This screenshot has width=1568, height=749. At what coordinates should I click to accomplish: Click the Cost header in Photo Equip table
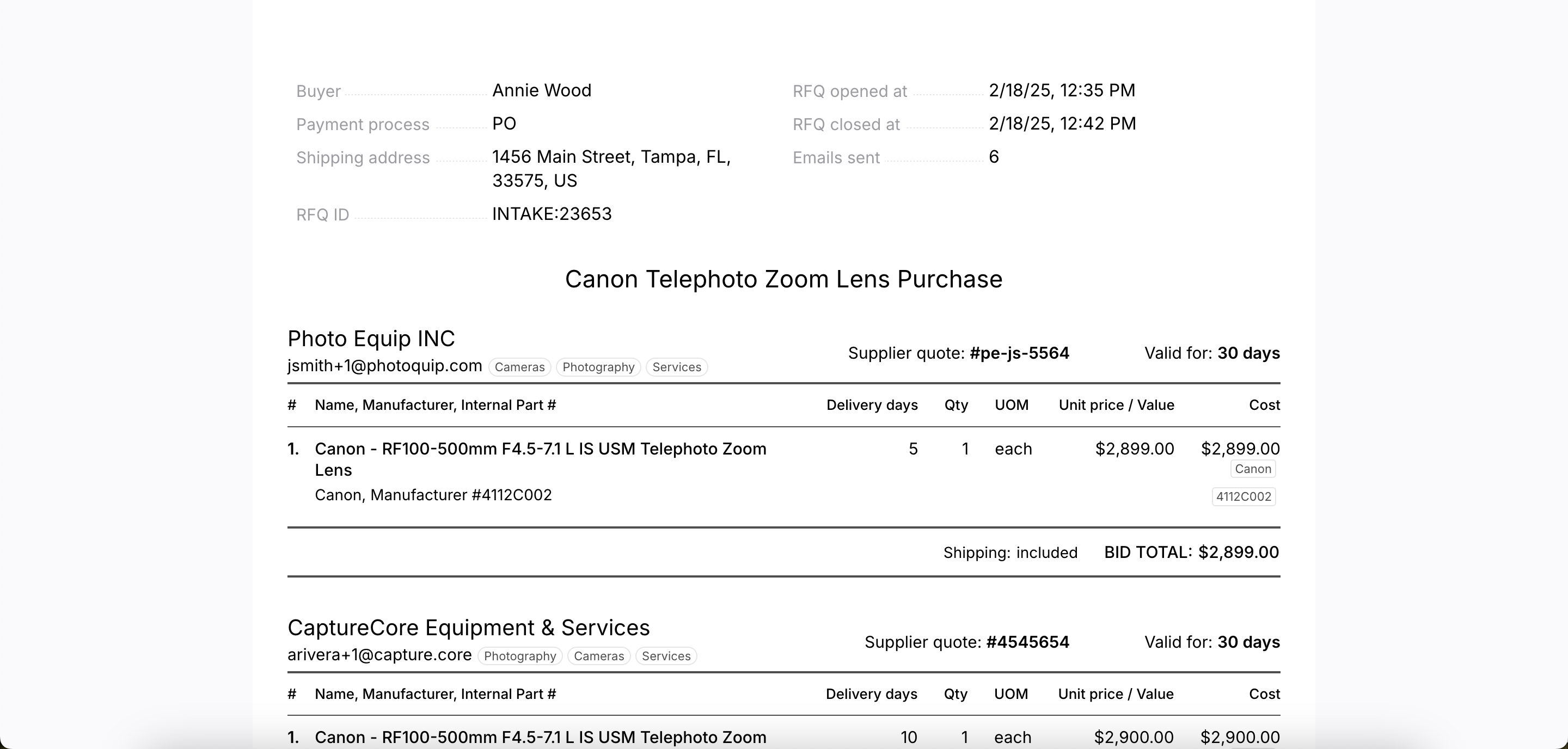pyautogui.click(x=1265, y=405)
